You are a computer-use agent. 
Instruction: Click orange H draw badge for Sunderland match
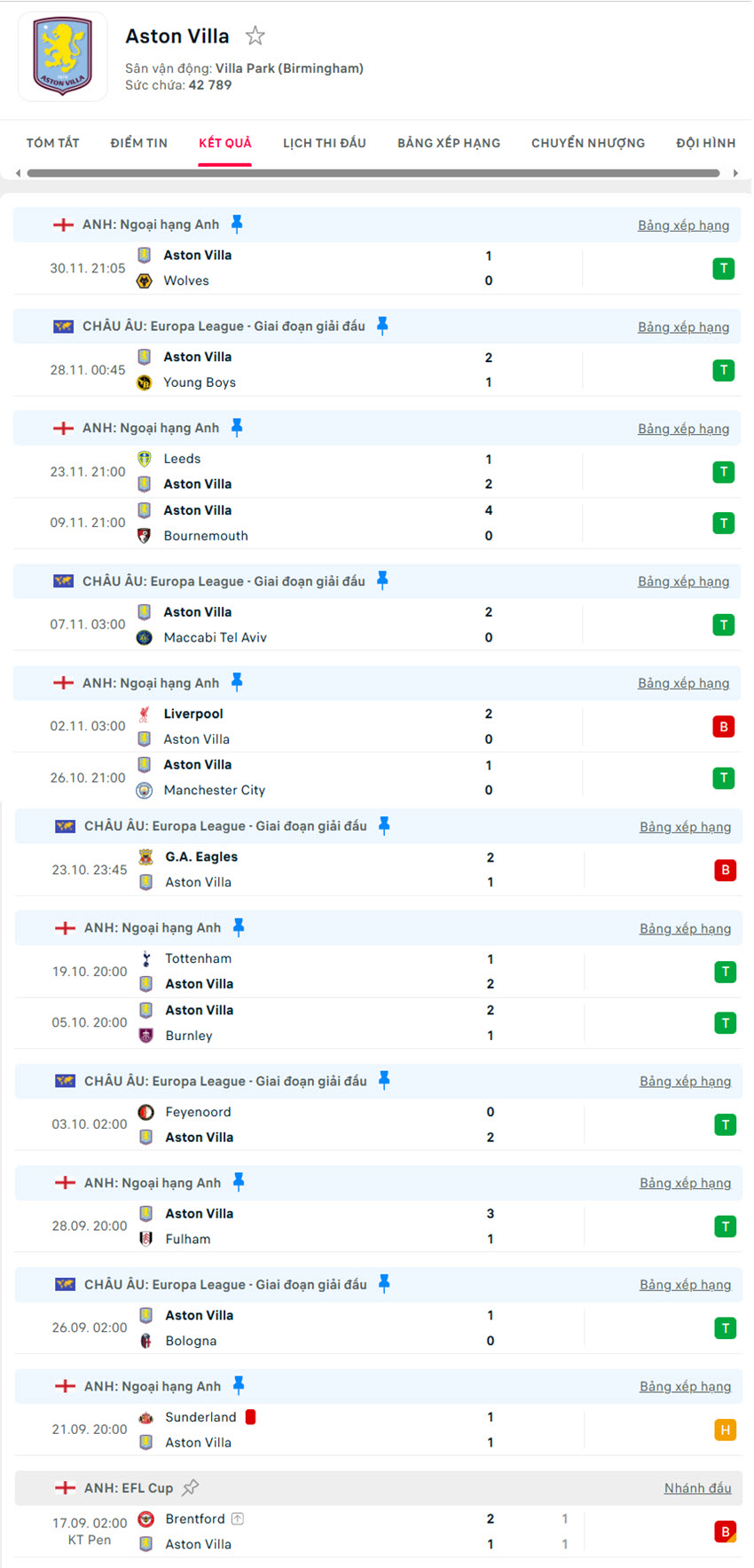tap(726, 1430)
